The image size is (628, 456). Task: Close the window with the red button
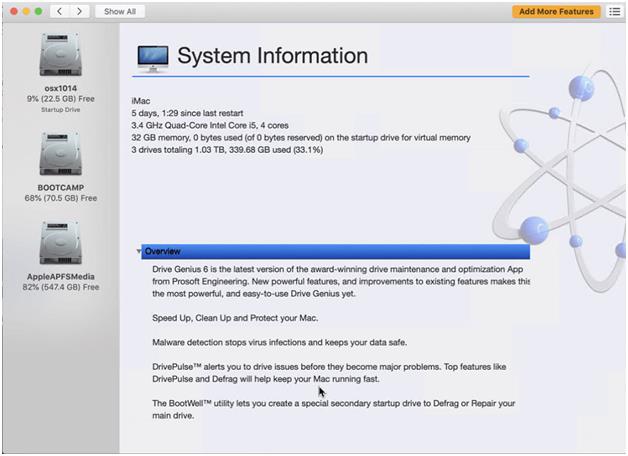coord(14,12)
